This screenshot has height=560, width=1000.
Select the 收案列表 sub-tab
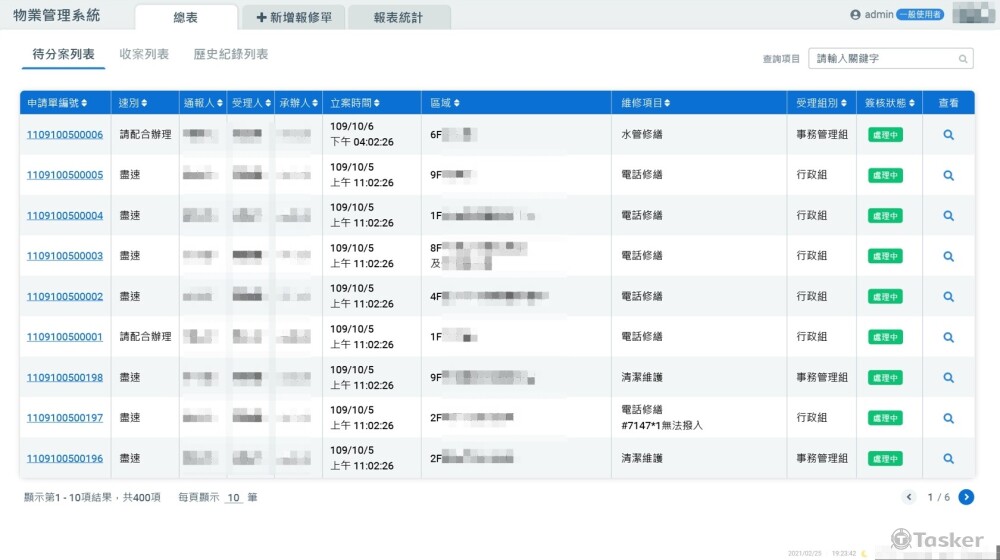pyautogui.click(x=144, y=54)
